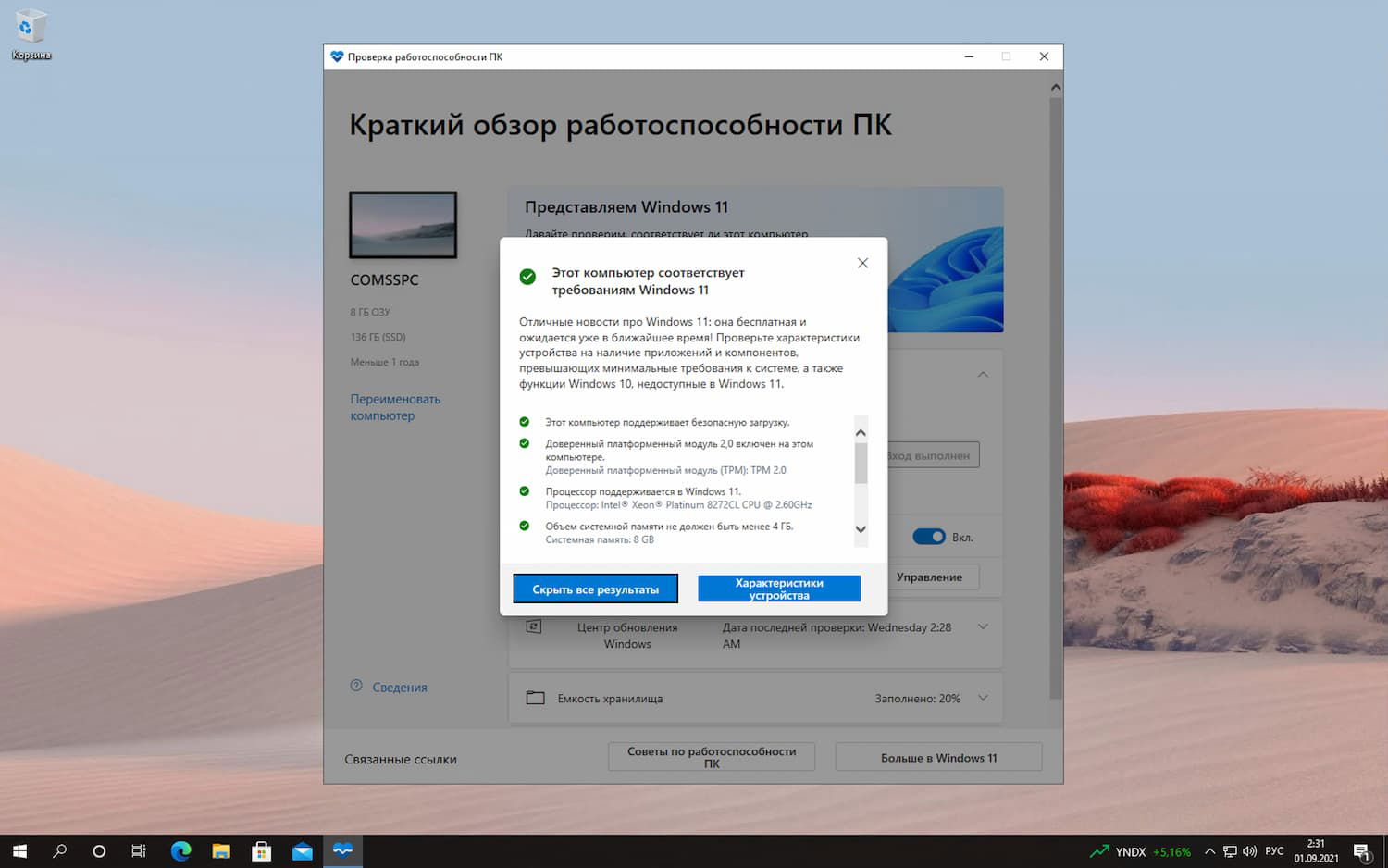Collapse the section with chevron-up arrow
1388x868 pixels.
click(x=983, y=375)
